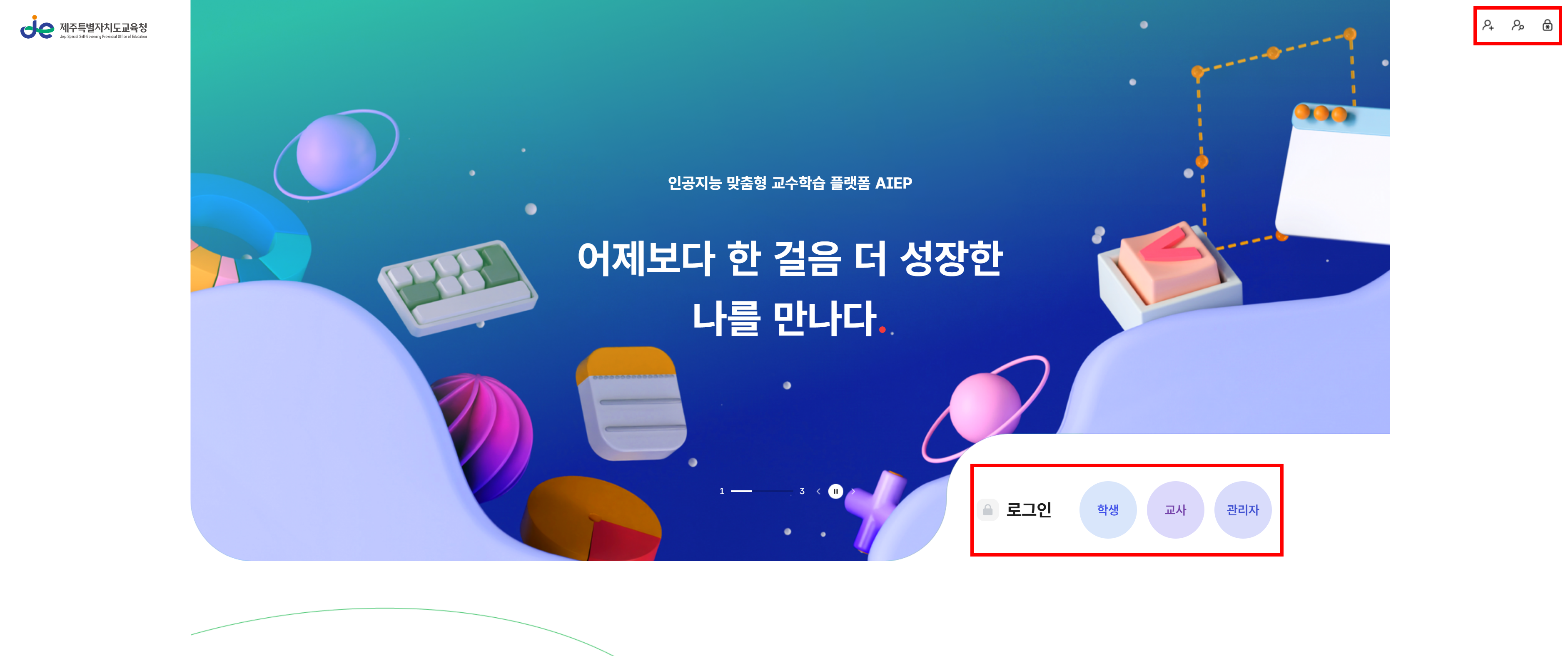1568x656 pixels.
Task: Open the password reset padlock icon
Action: click(x=1547, y=25)
